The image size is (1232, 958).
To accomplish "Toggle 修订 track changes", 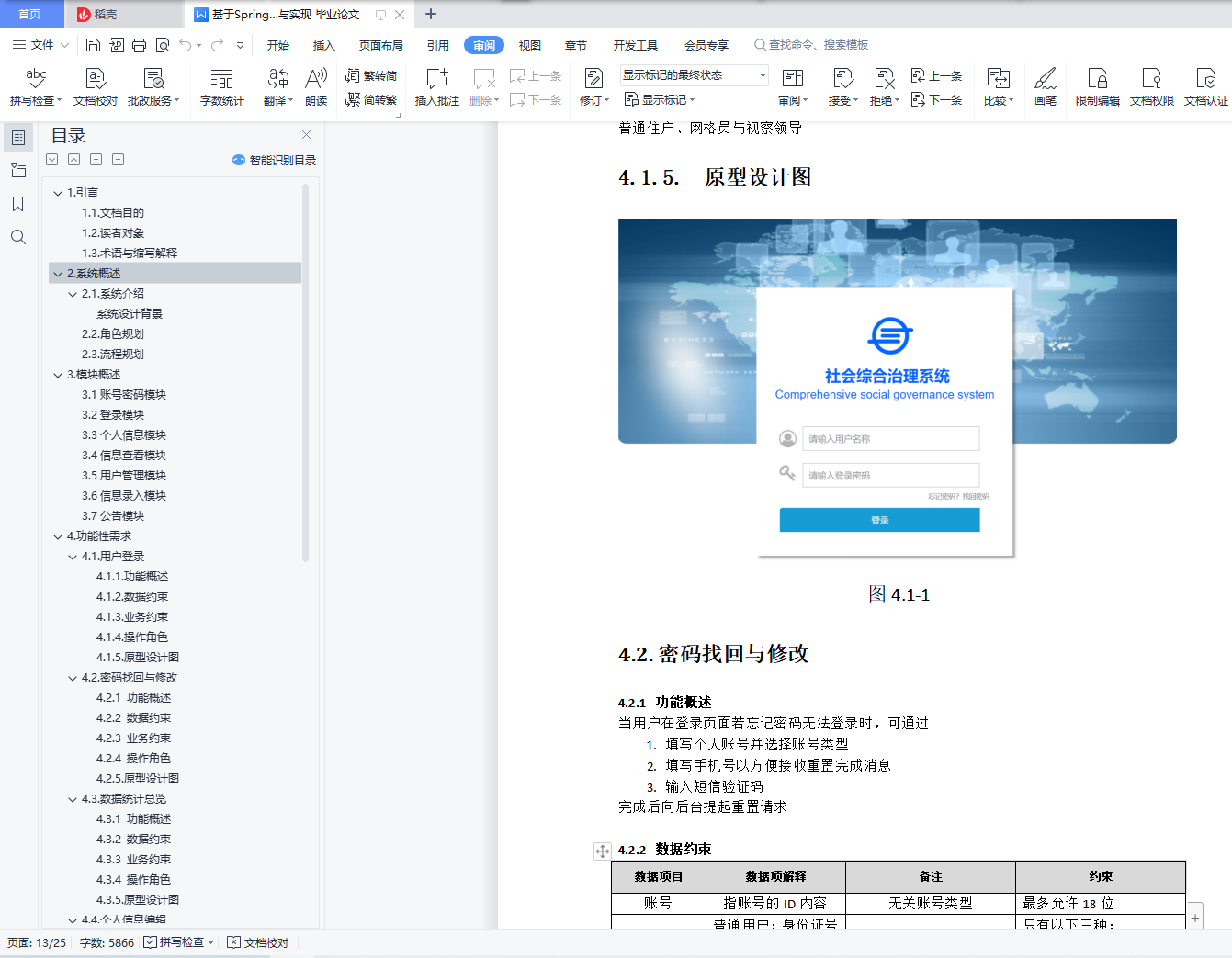I will pyautogui.click(x=594, y=87).
